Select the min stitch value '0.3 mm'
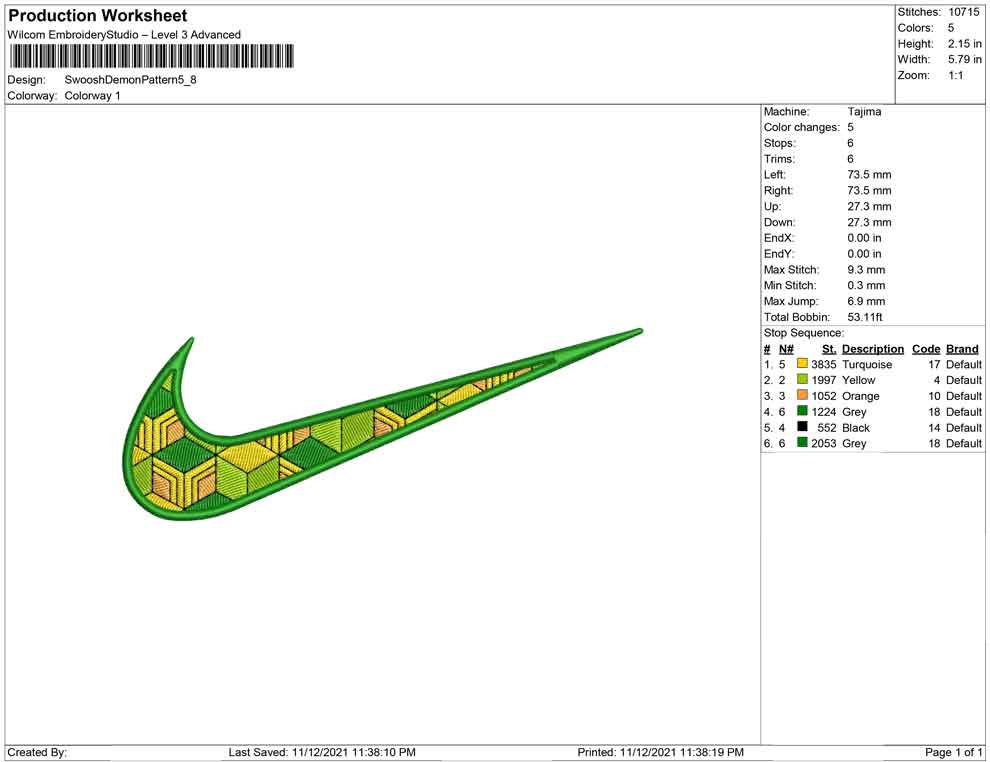This screenshot has width=990, height=762. (x=866, y=285)
